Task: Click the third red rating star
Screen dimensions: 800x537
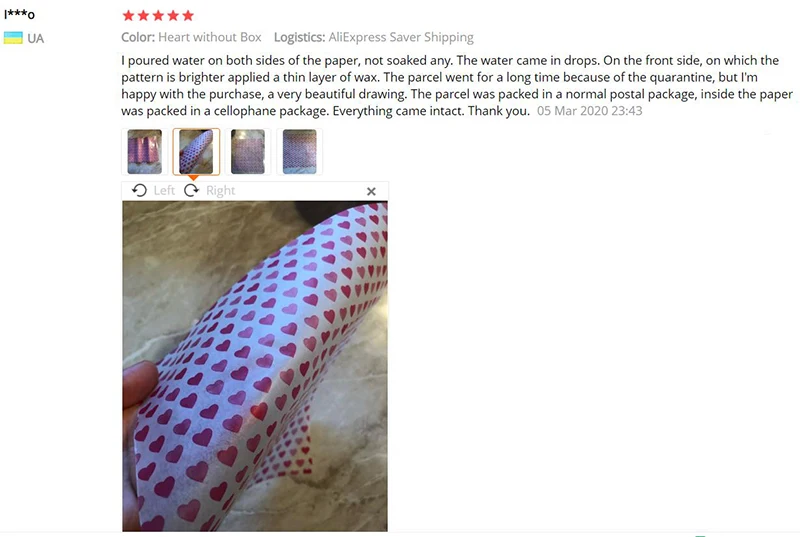Action: point(158,15)
